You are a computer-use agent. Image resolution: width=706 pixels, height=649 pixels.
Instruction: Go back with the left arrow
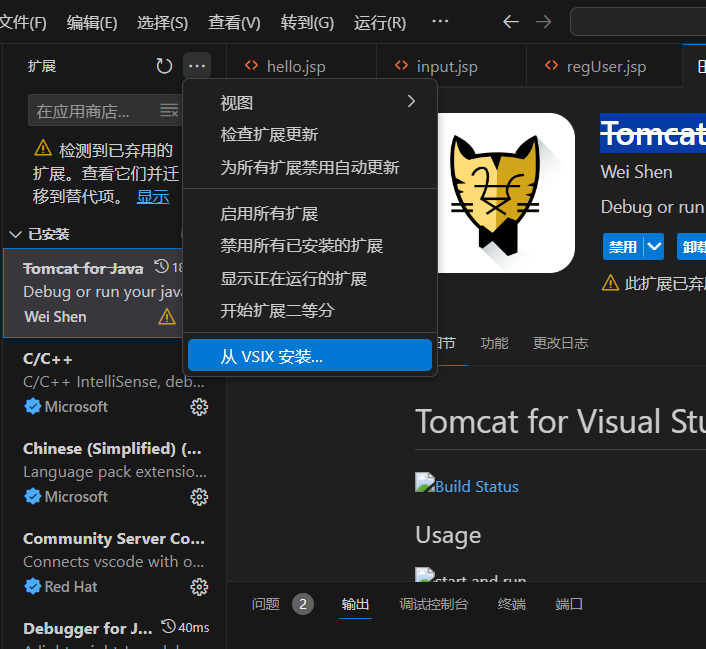[511, 22]
